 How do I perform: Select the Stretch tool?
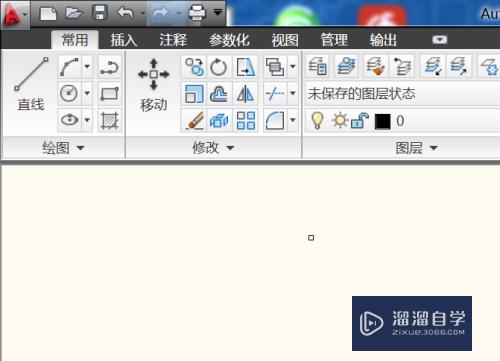click(x=246, y=67)
